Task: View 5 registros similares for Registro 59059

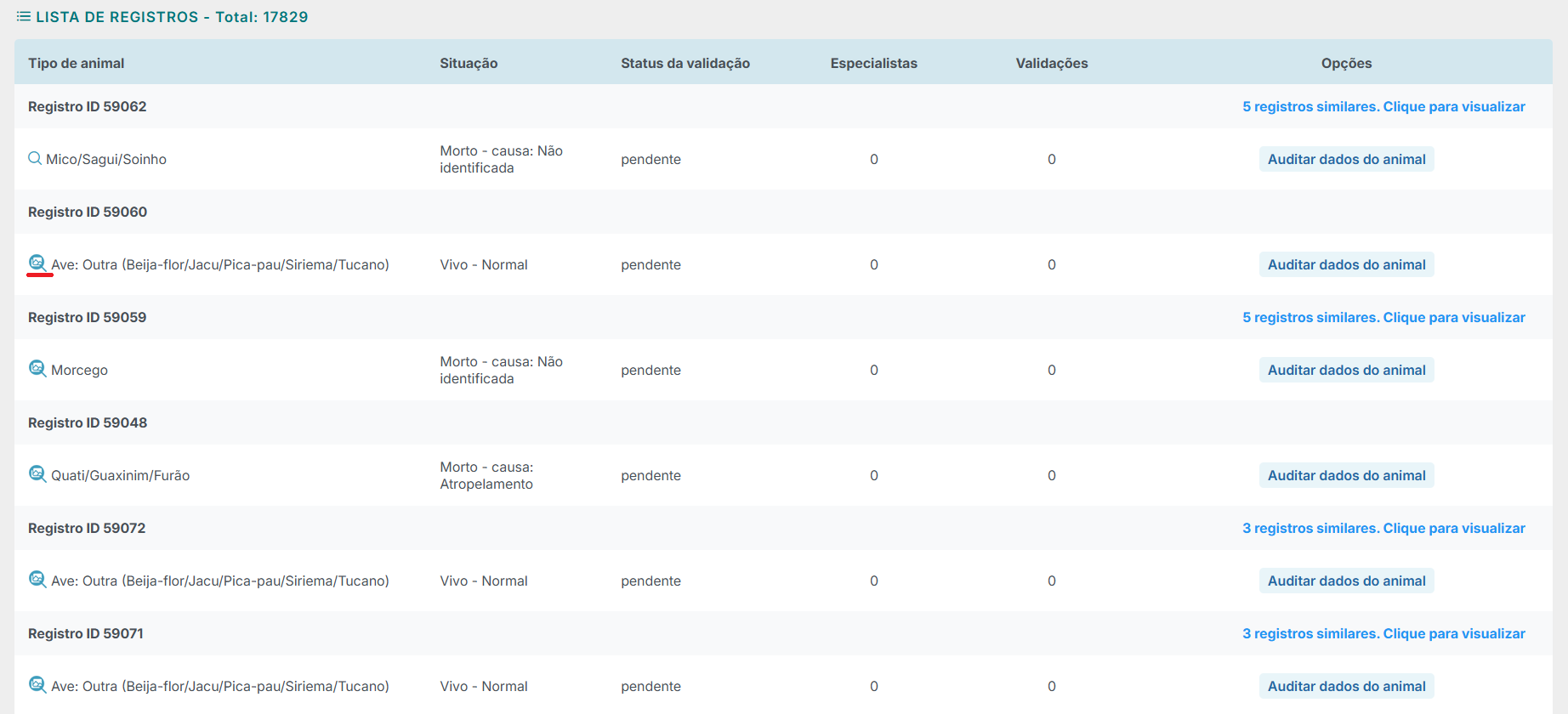Action: (1383, 317)
